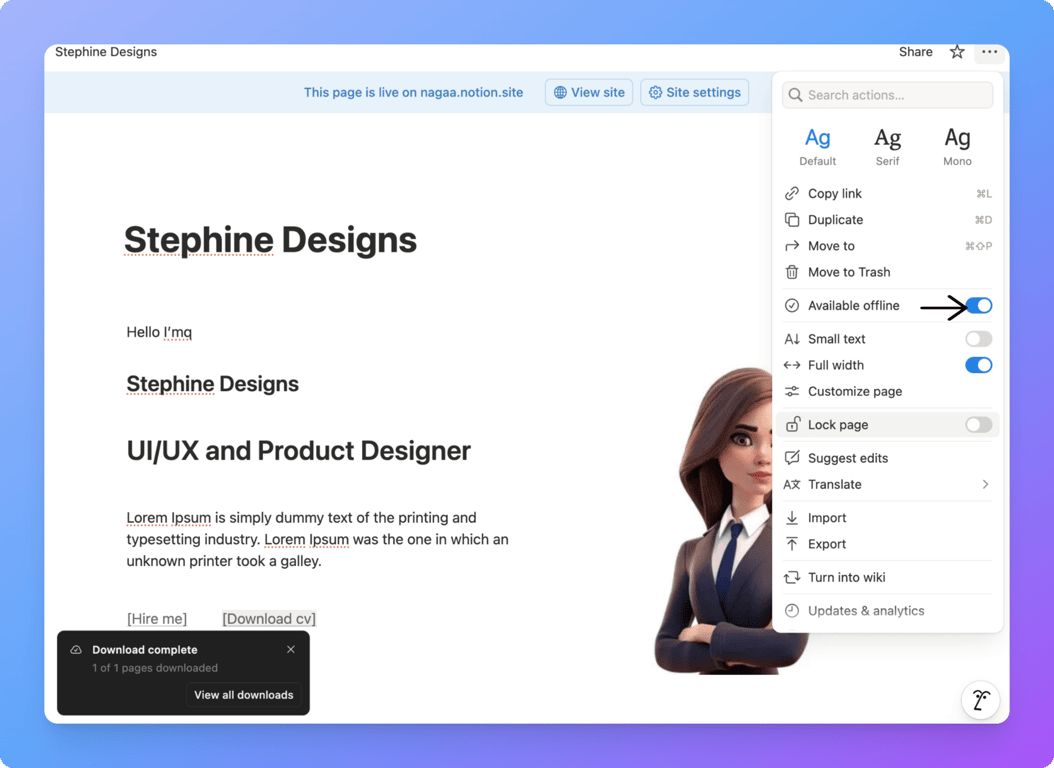Select Customize page in the menu
The height and width of the screenshot is (768, 1054).
coord(853,391)
